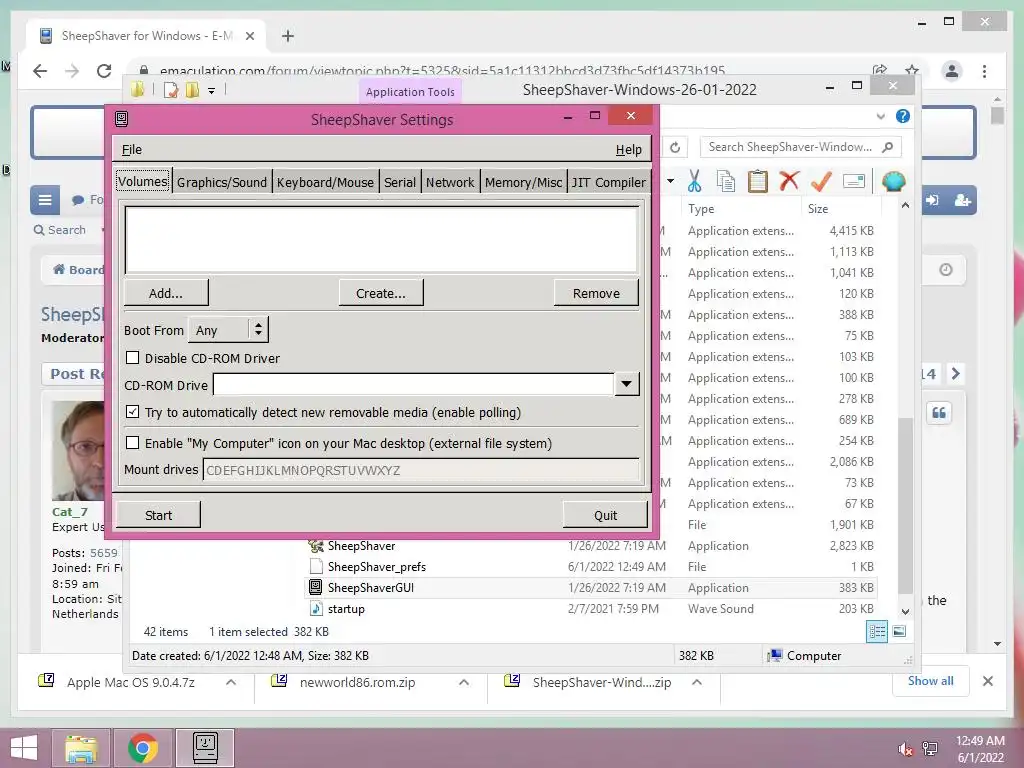Go back in Chrome

(x=40, y=71)
